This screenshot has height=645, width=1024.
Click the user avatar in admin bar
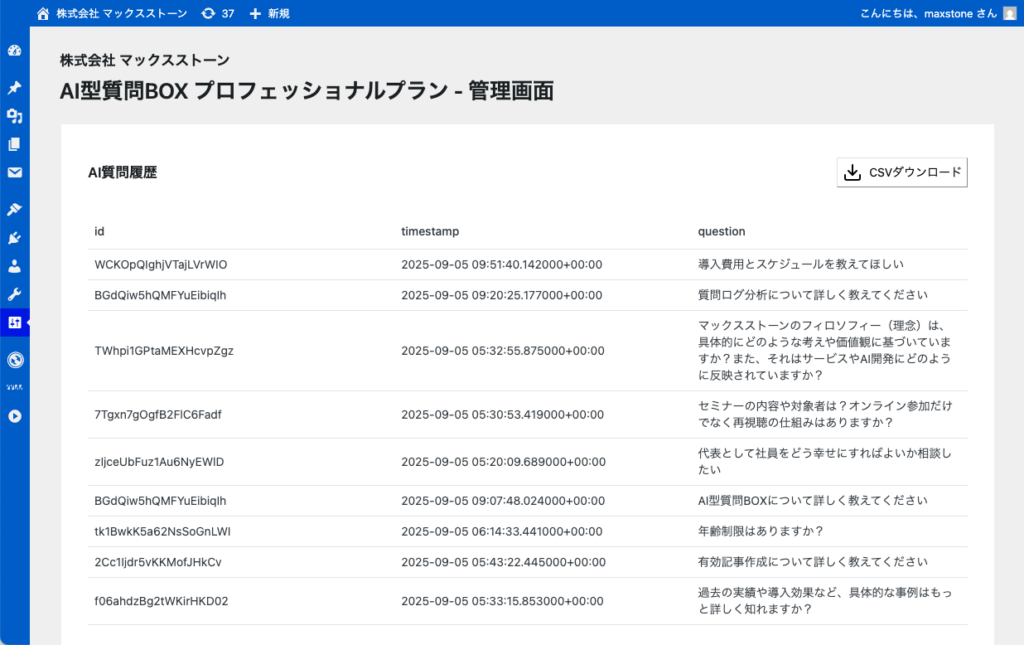pyautogui.click(x=1009, y=13)
